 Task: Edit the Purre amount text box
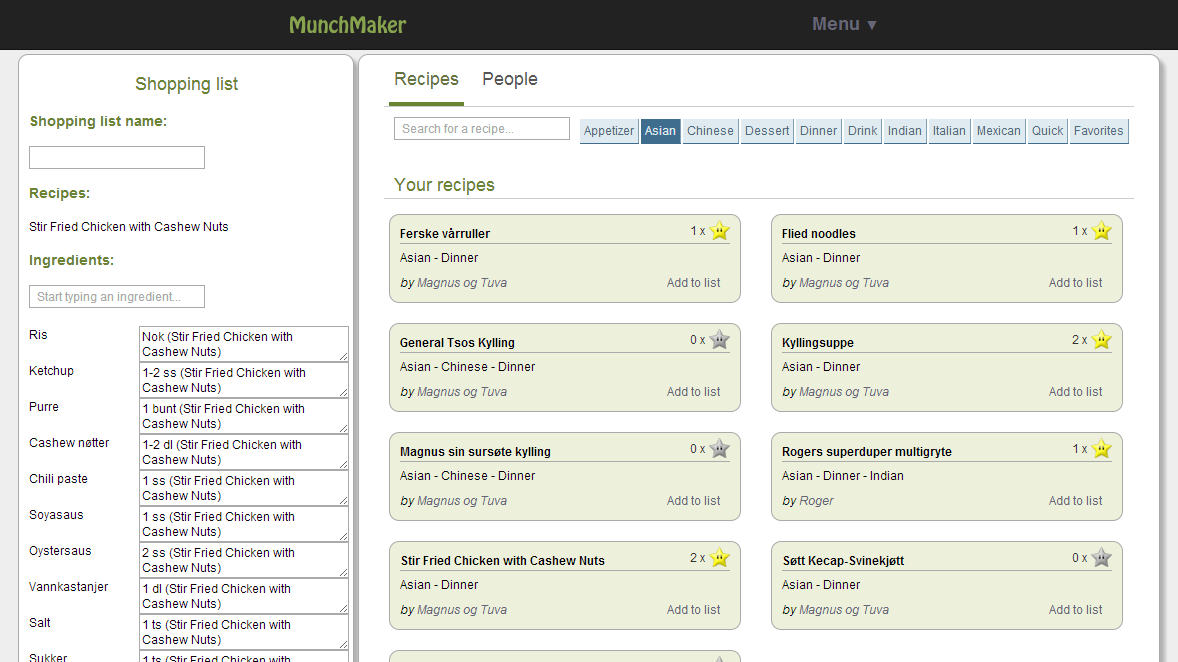244,416
